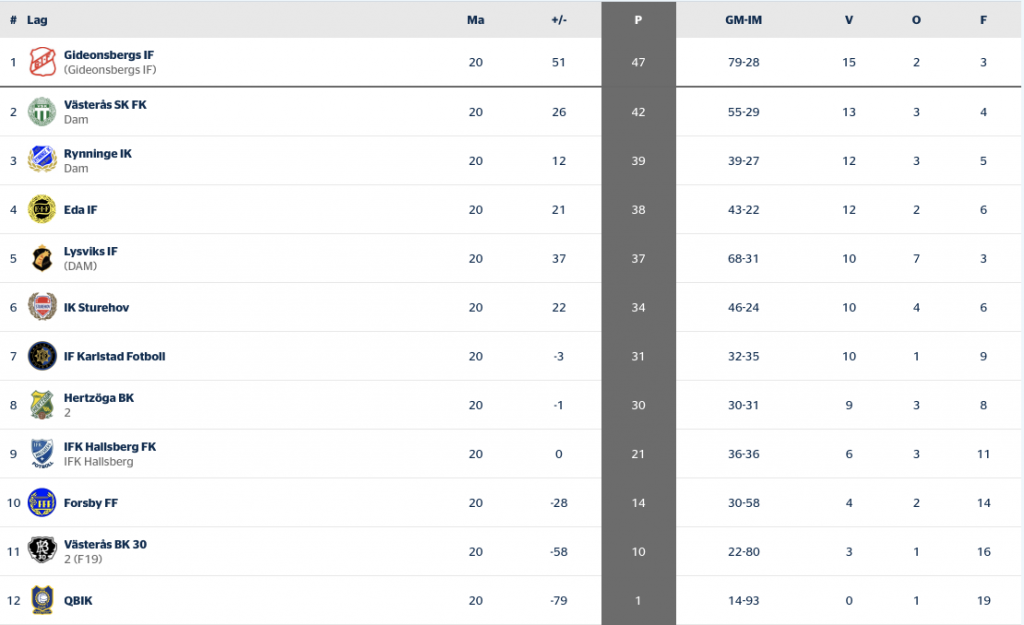Viewport: 1024px width, 625px height.
Task: Select the Lysviks IF club emblem
Action: pyautogui.click(x=42, y=259)
